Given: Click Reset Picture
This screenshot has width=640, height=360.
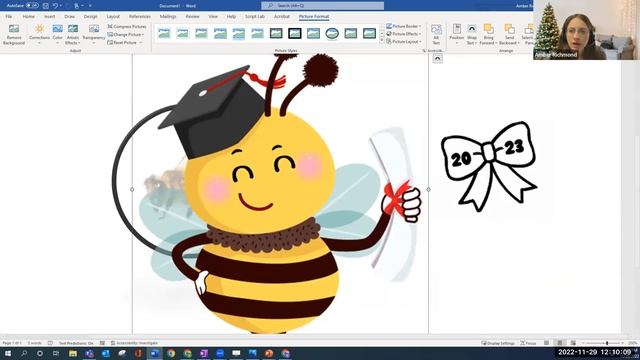Looking at the screenshot, I should coord(122,42).
